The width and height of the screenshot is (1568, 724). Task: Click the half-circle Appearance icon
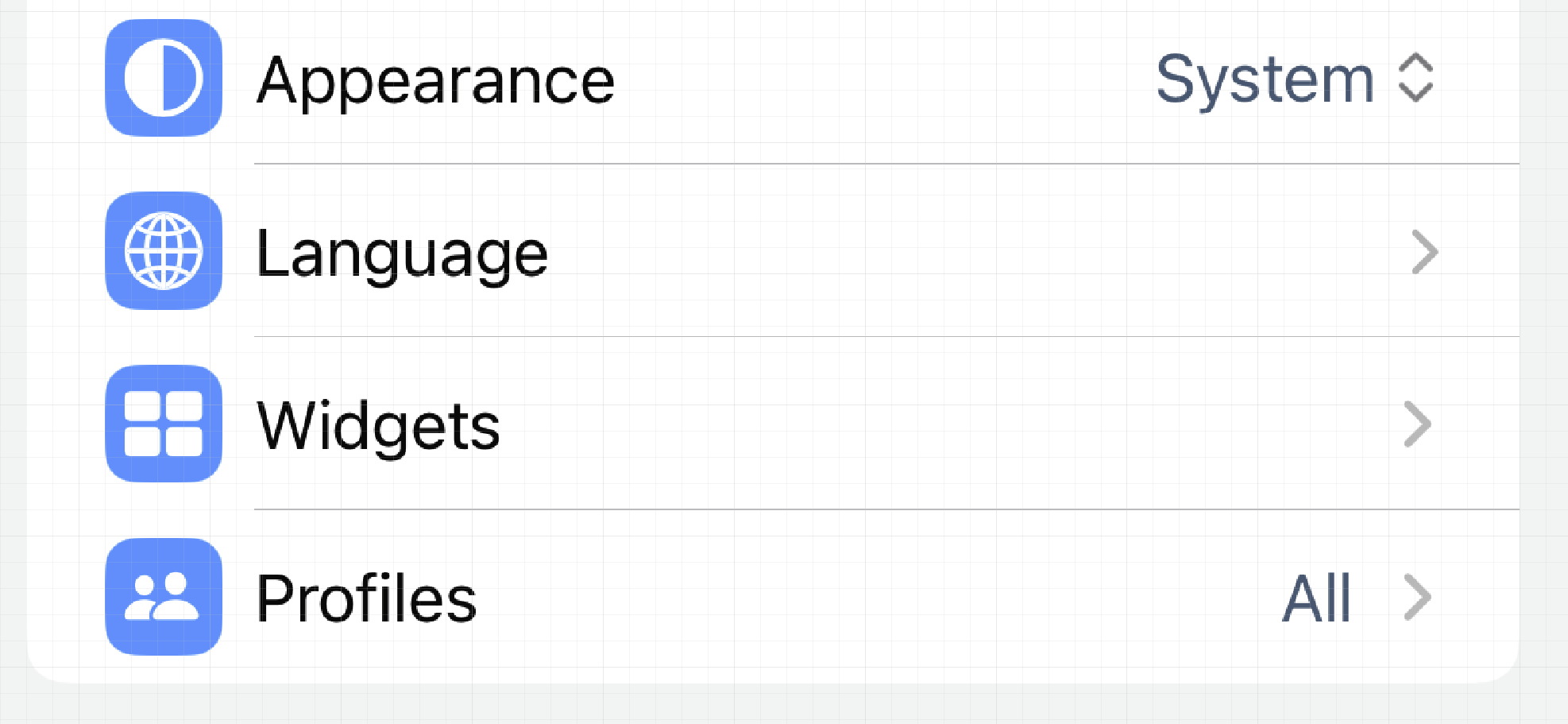164,78
